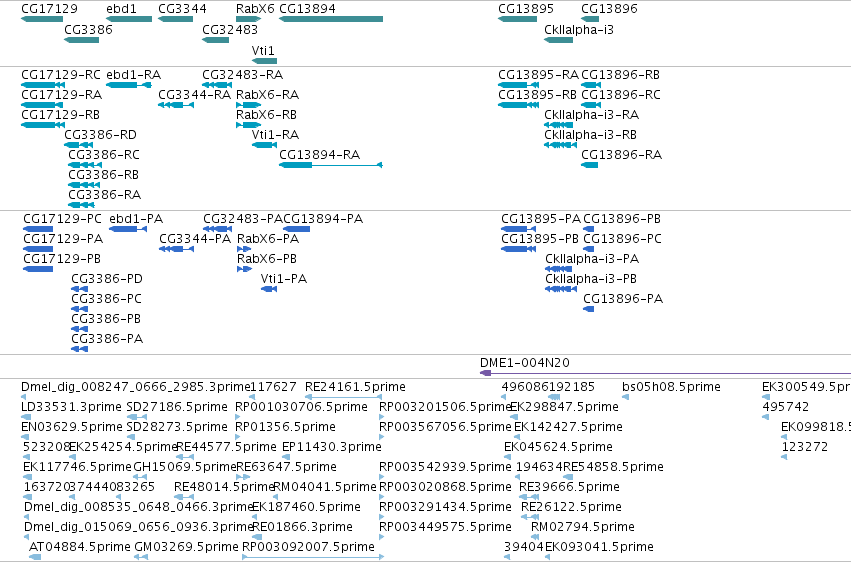The width and height of the screenshot is (851, 562).
Task: Click the CG13896 gene label in top track
Action: 609,9
